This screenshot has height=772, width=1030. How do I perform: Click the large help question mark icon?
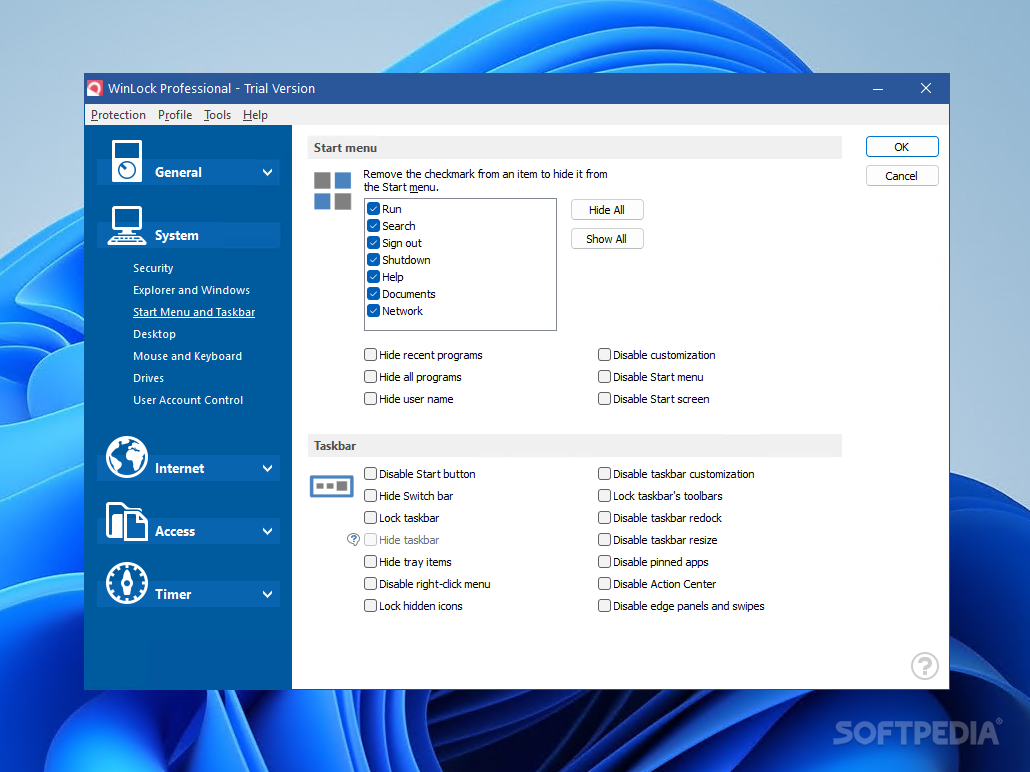click(x=925, y=666)
